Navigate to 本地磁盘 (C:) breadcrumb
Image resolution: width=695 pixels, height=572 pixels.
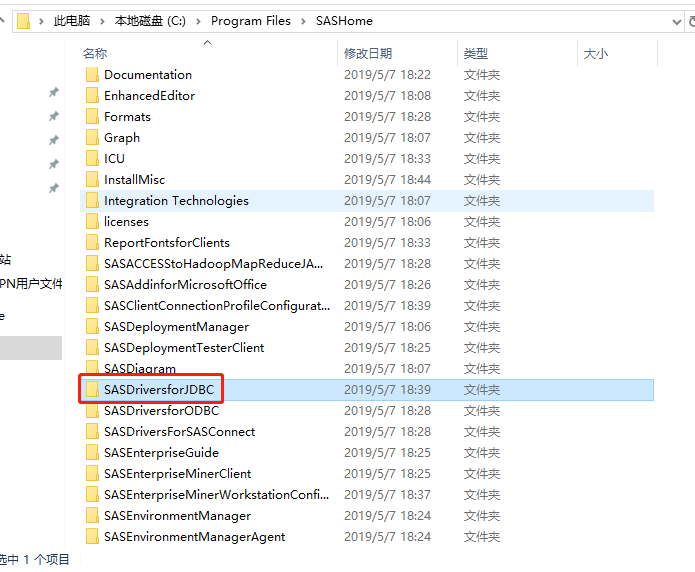150,21
